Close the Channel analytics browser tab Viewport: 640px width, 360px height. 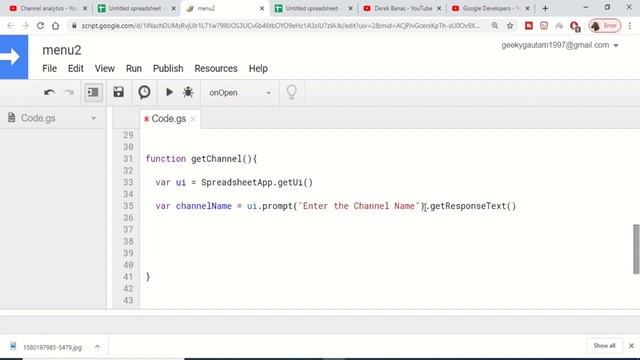click(85, 8)
